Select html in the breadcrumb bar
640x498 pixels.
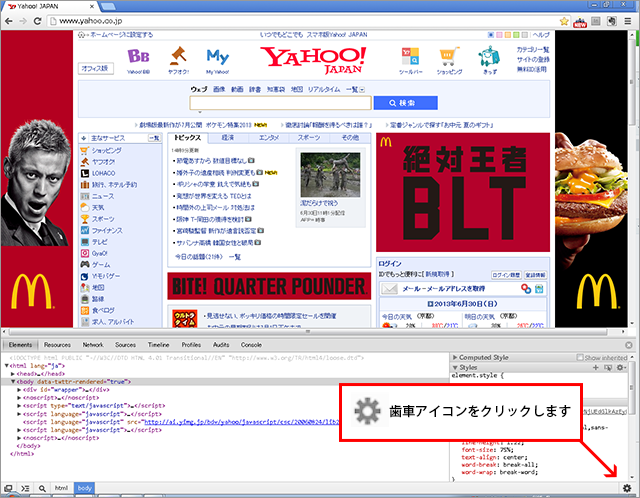coord(61,488)
